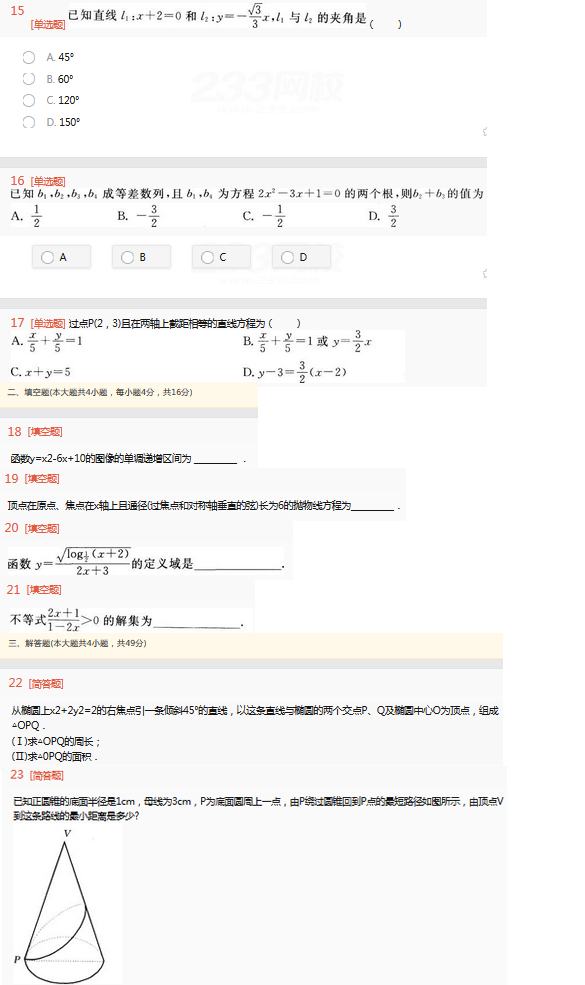Click point label P on the cone figure
The height and width of the screenshot is (985, 585).
17,959
